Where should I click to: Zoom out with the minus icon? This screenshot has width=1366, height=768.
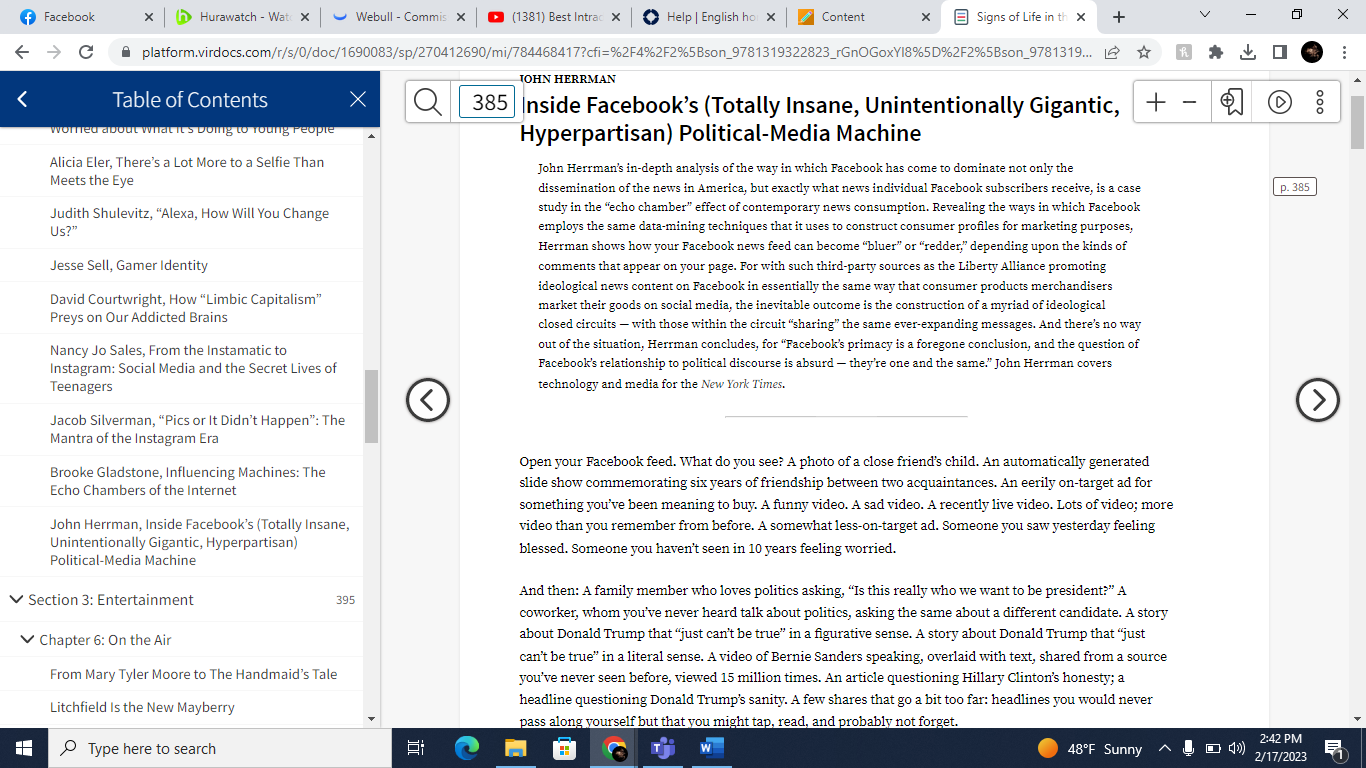coord(1189,102)
